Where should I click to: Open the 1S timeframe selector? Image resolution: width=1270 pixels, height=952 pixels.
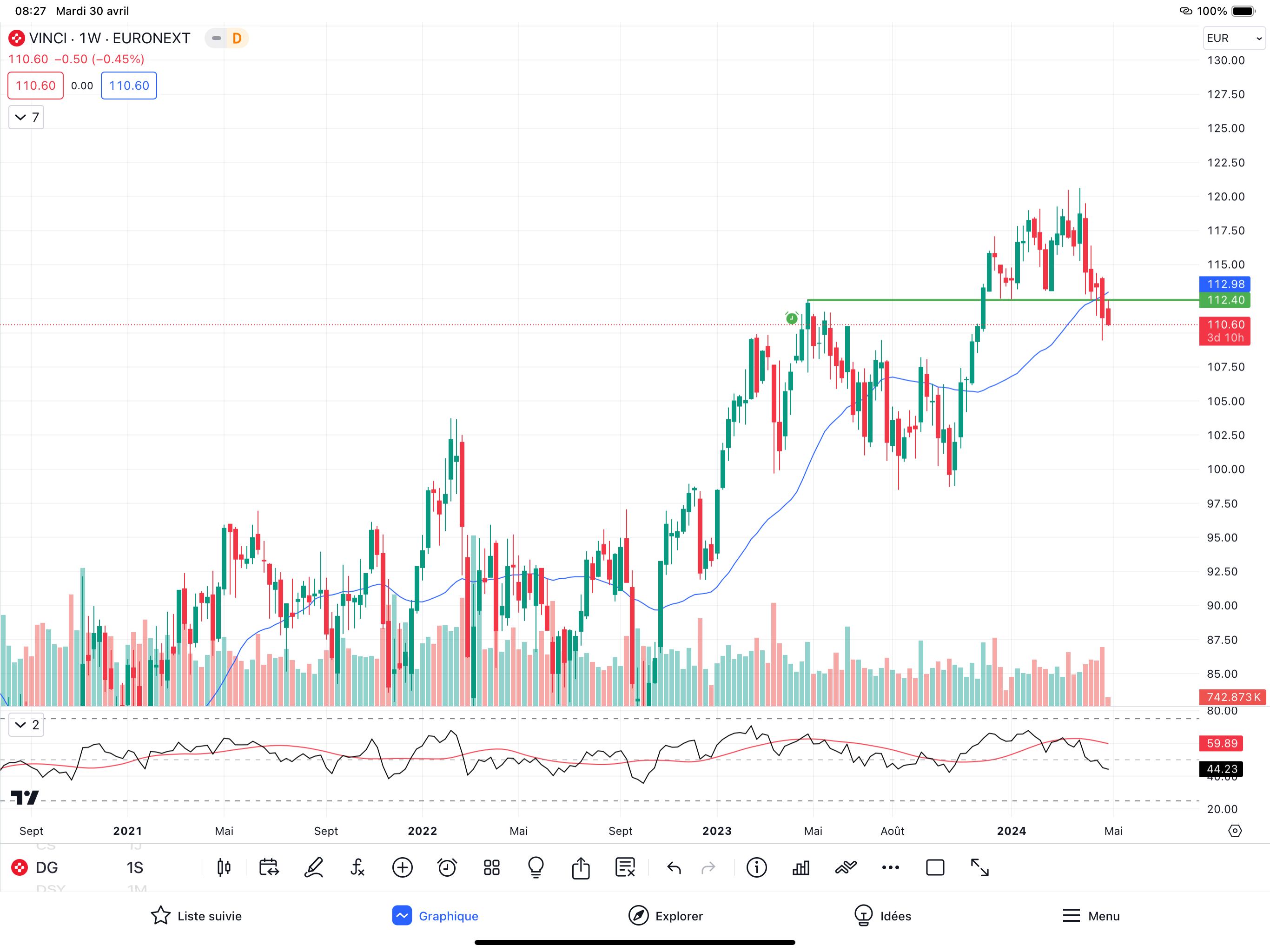coord(135,867)
